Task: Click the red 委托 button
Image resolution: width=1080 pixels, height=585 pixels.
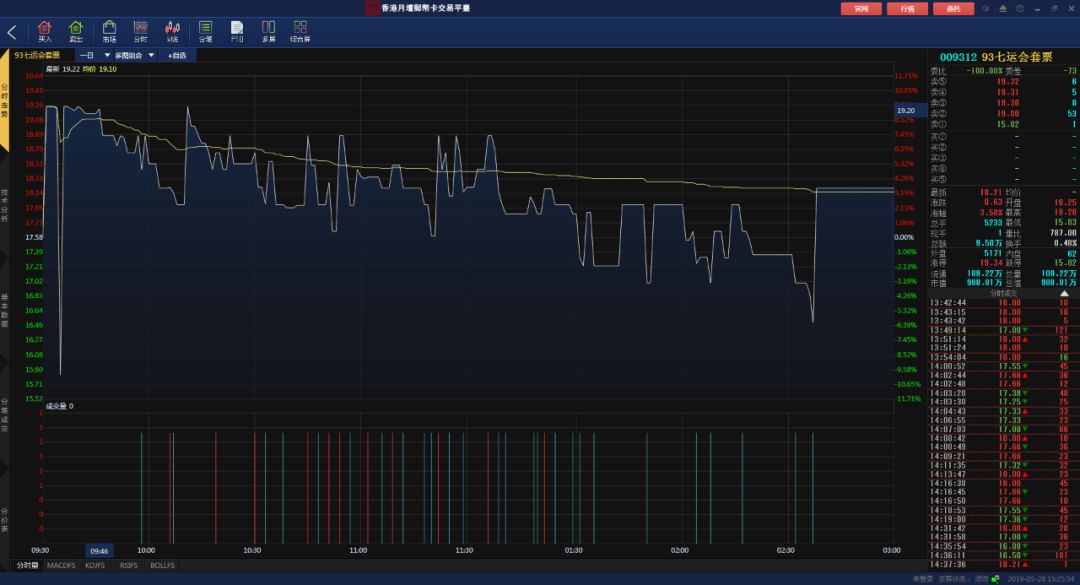Action: pyautogui.click(x=953, y=8)
